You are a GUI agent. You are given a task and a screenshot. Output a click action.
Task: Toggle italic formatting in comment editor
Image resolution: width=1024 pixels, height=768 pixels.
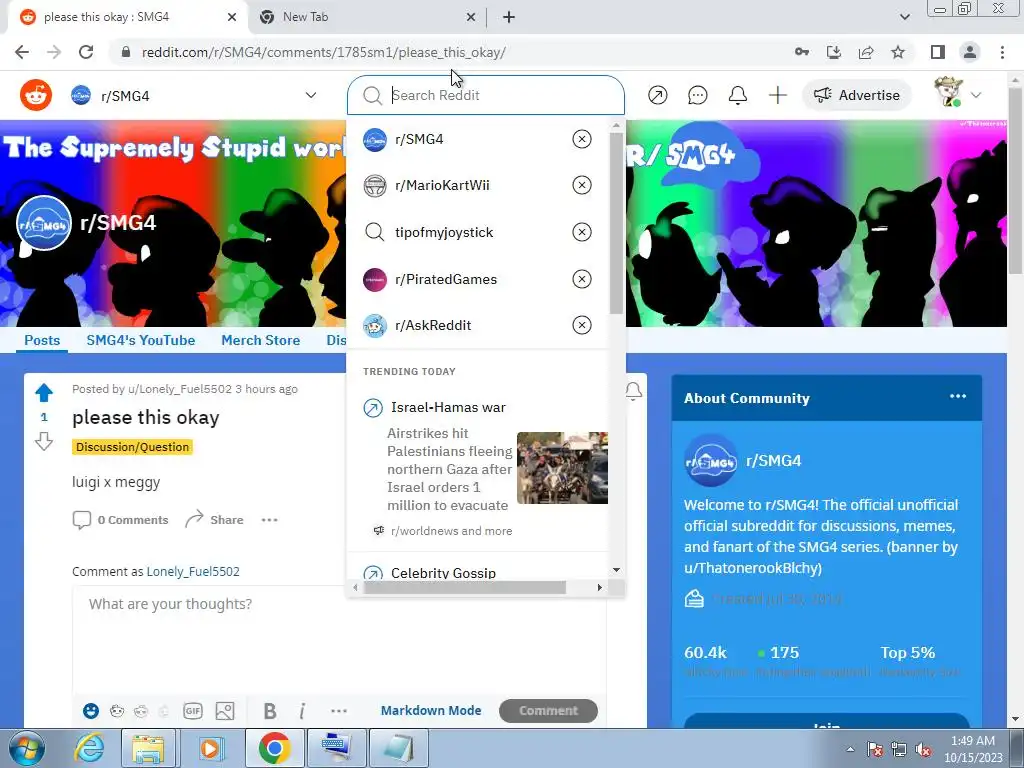click(x=302, y=711)
